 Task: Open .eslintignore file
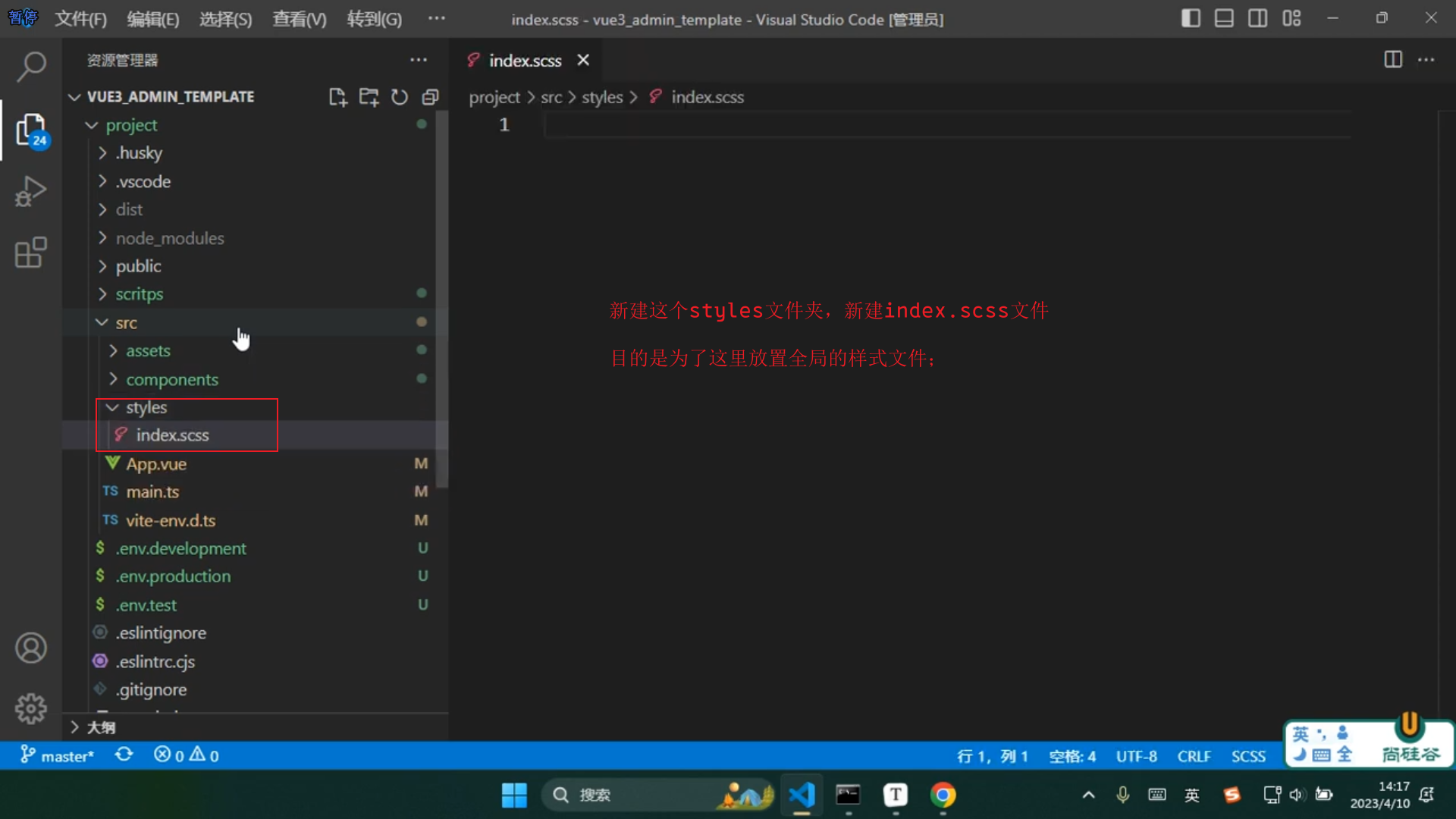tap(161, 633)
